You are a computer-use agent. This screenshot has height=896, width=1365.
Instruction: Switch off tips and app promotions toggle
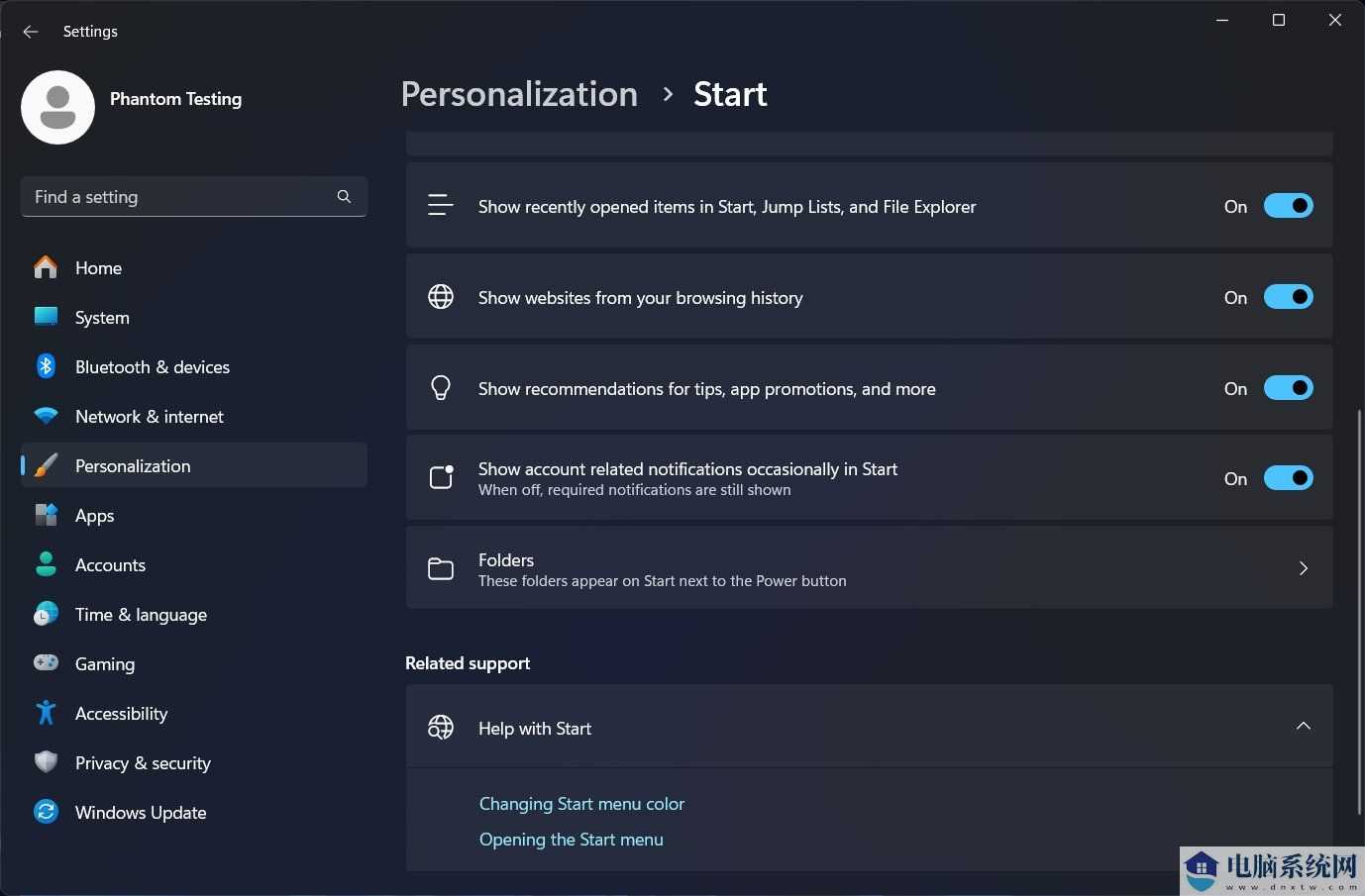[1288, 388]
